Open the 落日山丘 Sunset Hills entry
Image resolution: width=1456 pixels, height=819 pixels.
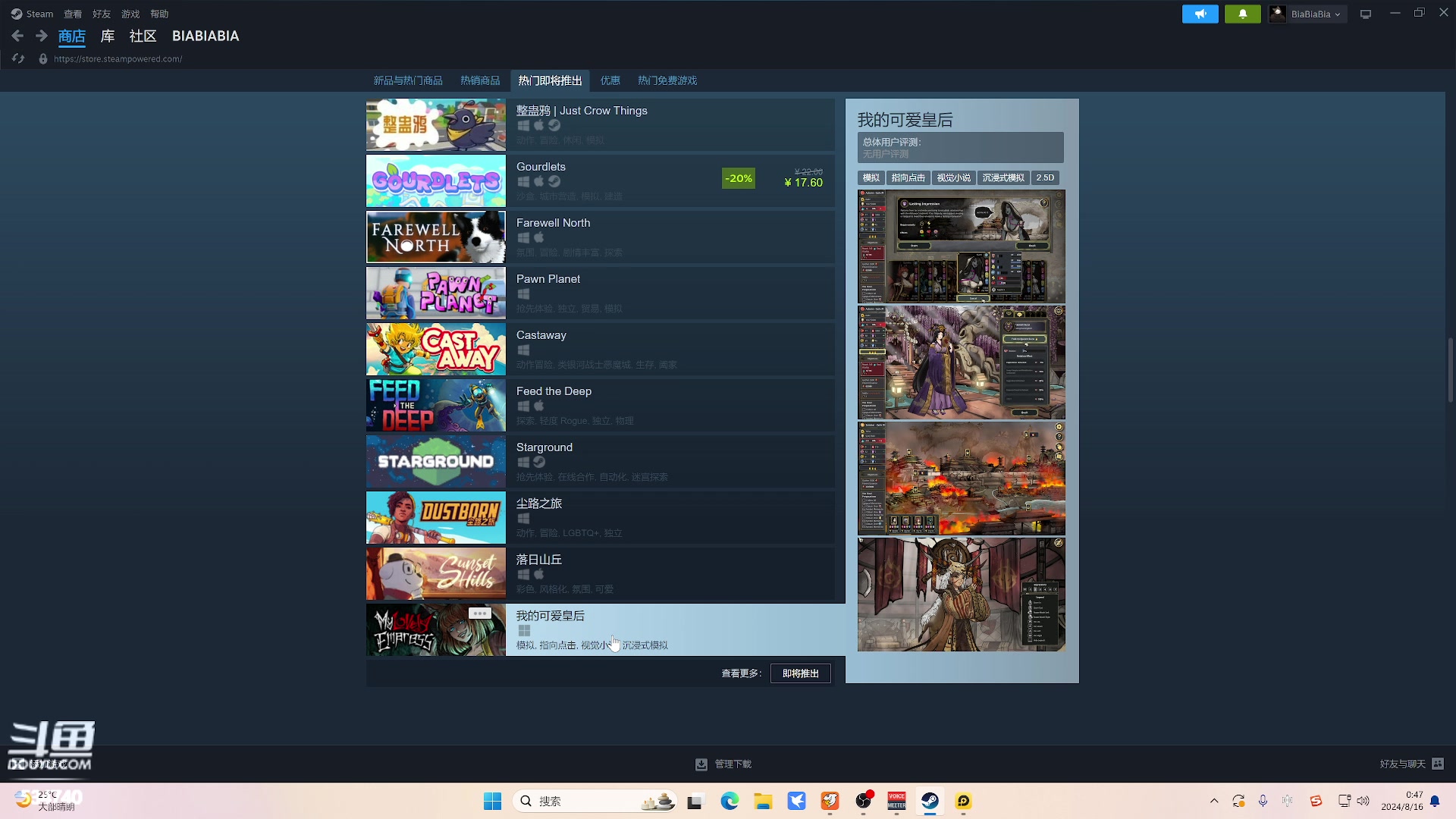(601, 574)
